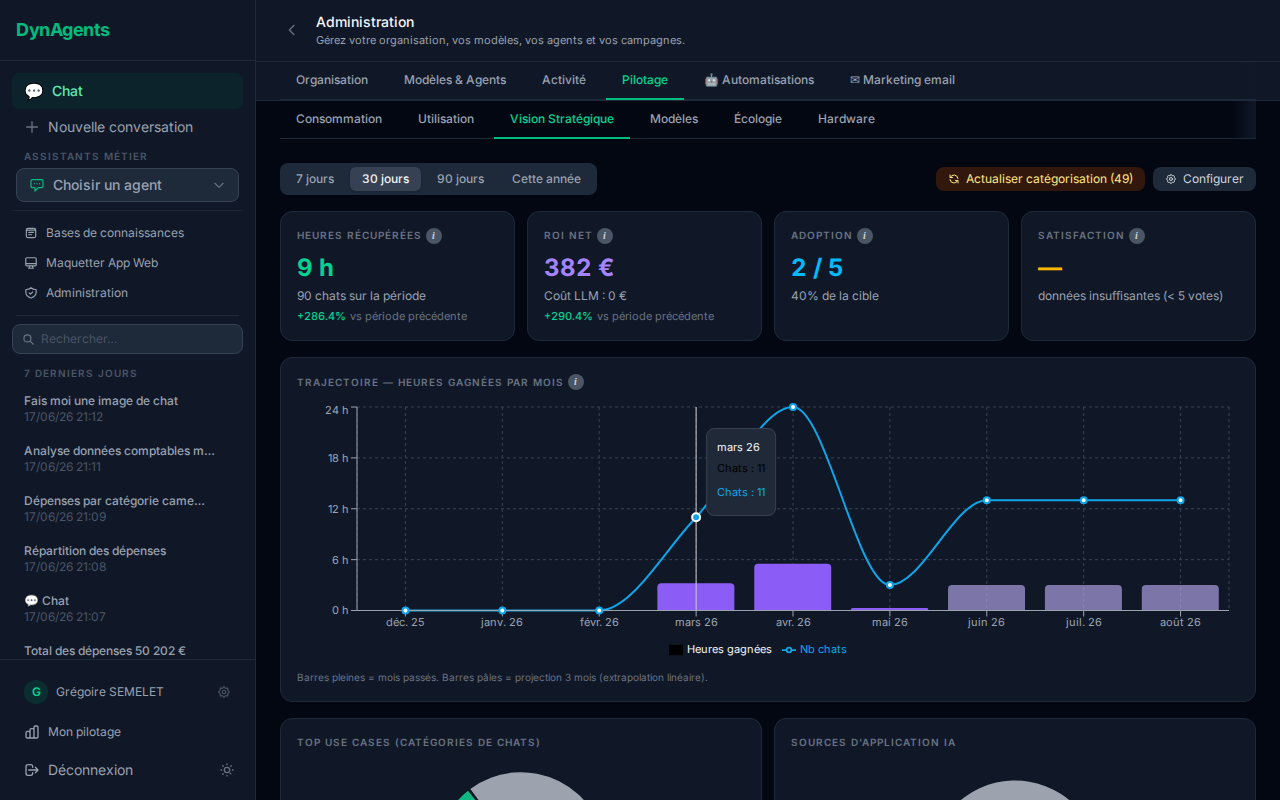Click the mars 26 purple bar

(696, 597)
